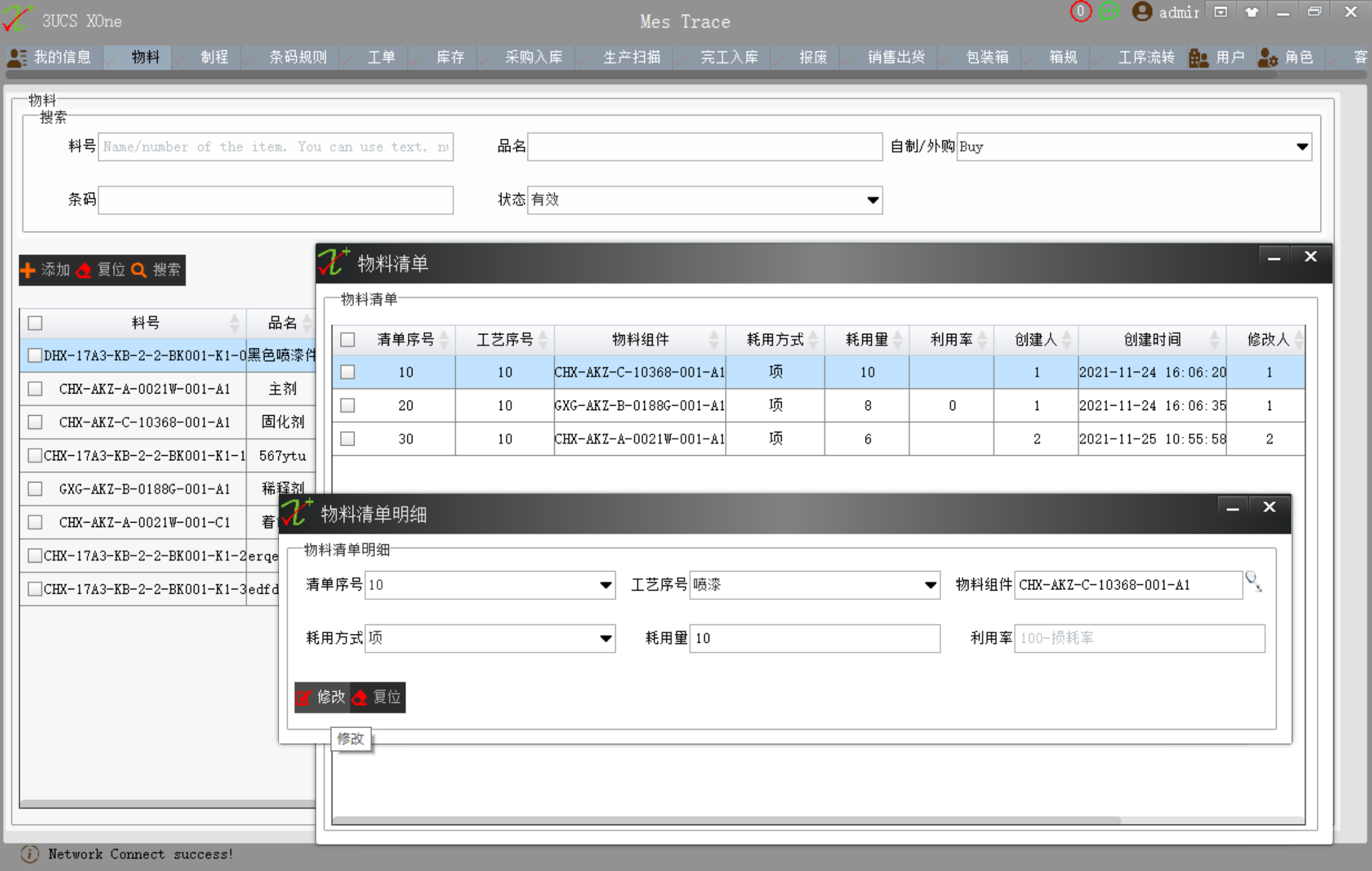The height and width of the screenshot is (871, 1372).
Task: Open the 生产扫描 tab
Action: 630,57
